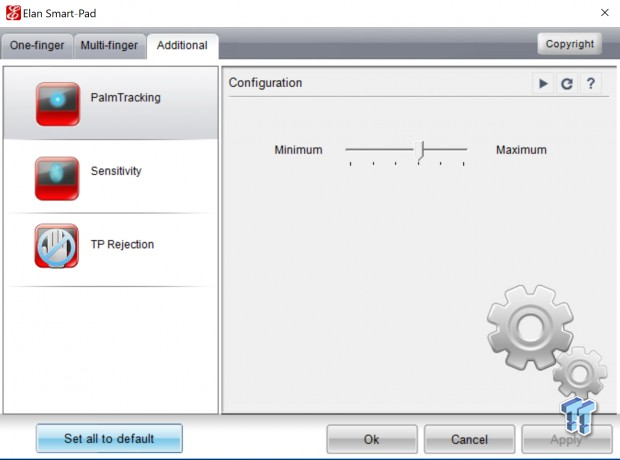This screenshot has height=460, width=620.
Task: Click the Minimum label
Action: [299, 150]
